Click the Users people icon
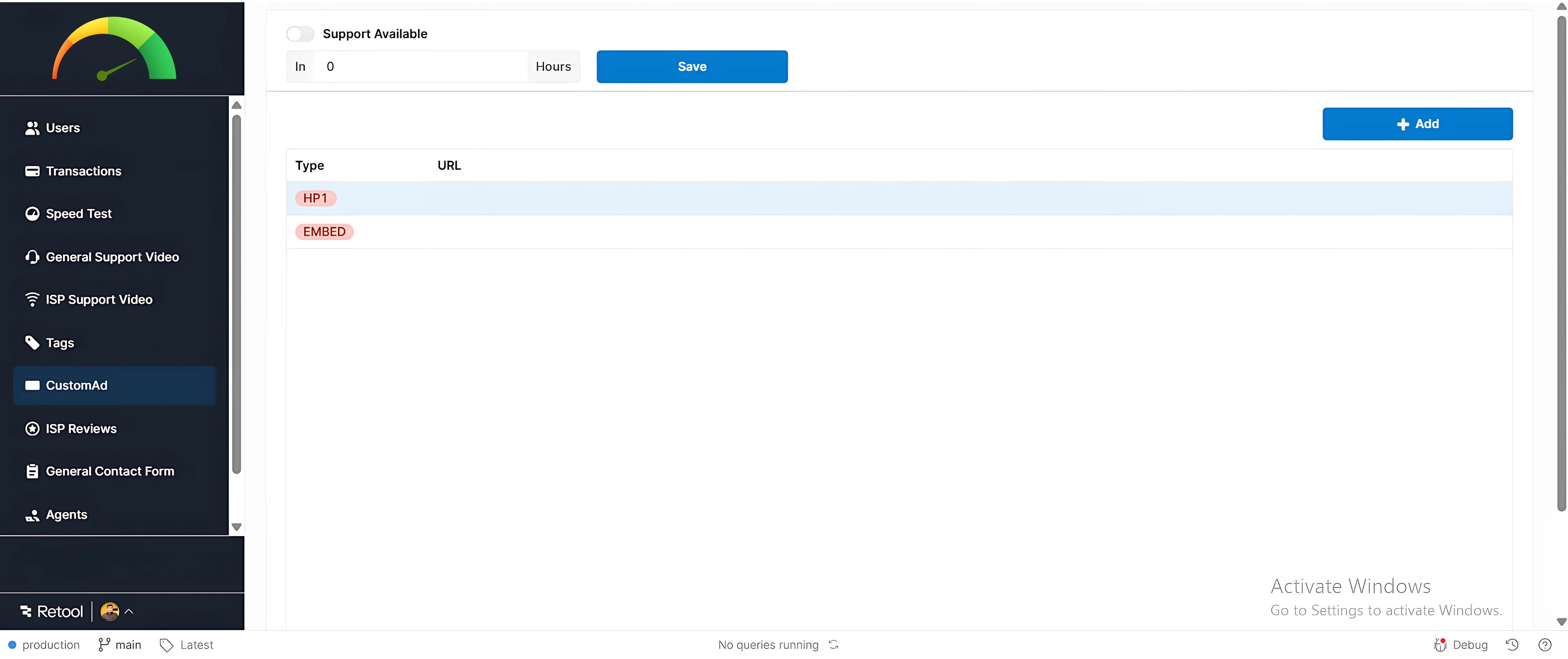 coord(32,128)
